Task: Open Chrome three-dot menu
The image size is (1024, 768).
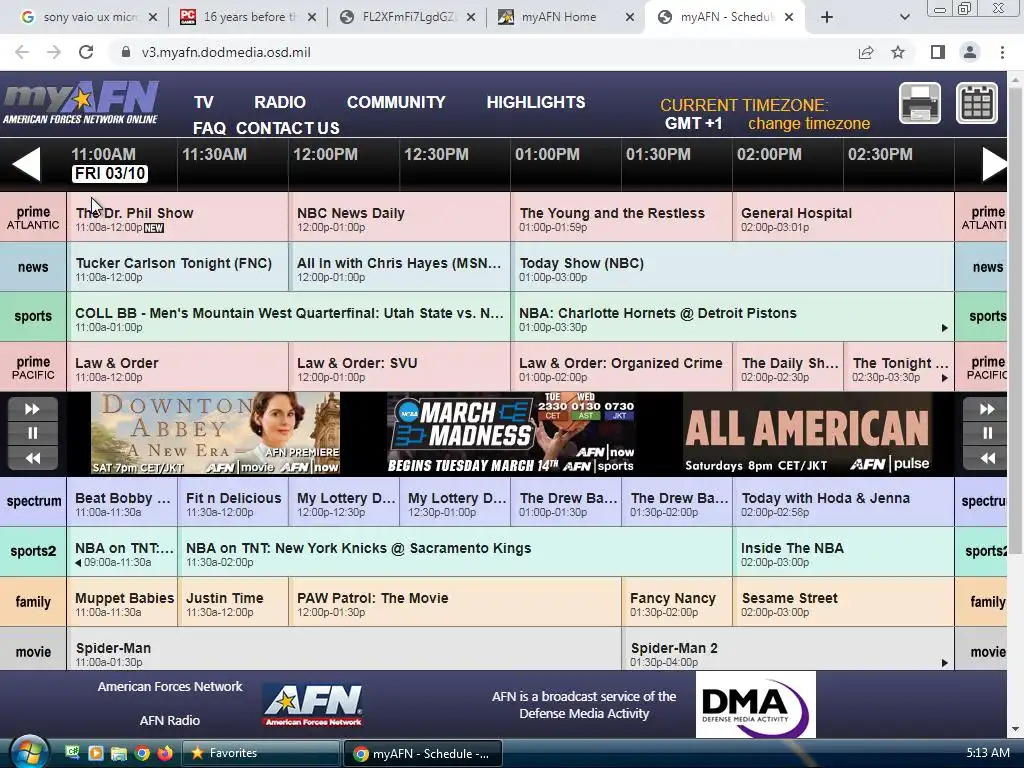Action: point(1002,52)
